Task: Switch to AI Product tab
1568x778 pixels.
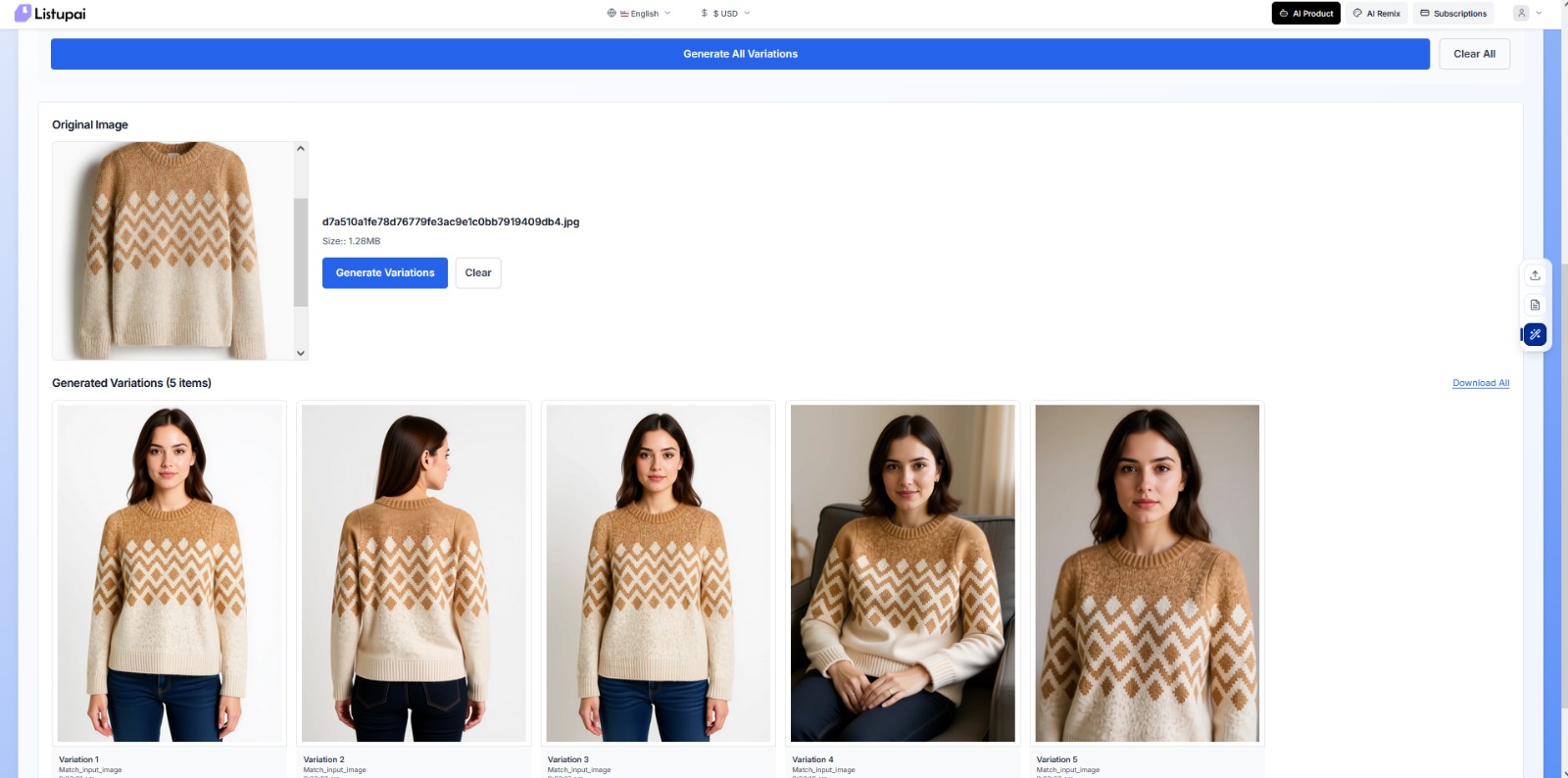Action: point(1305,14)
